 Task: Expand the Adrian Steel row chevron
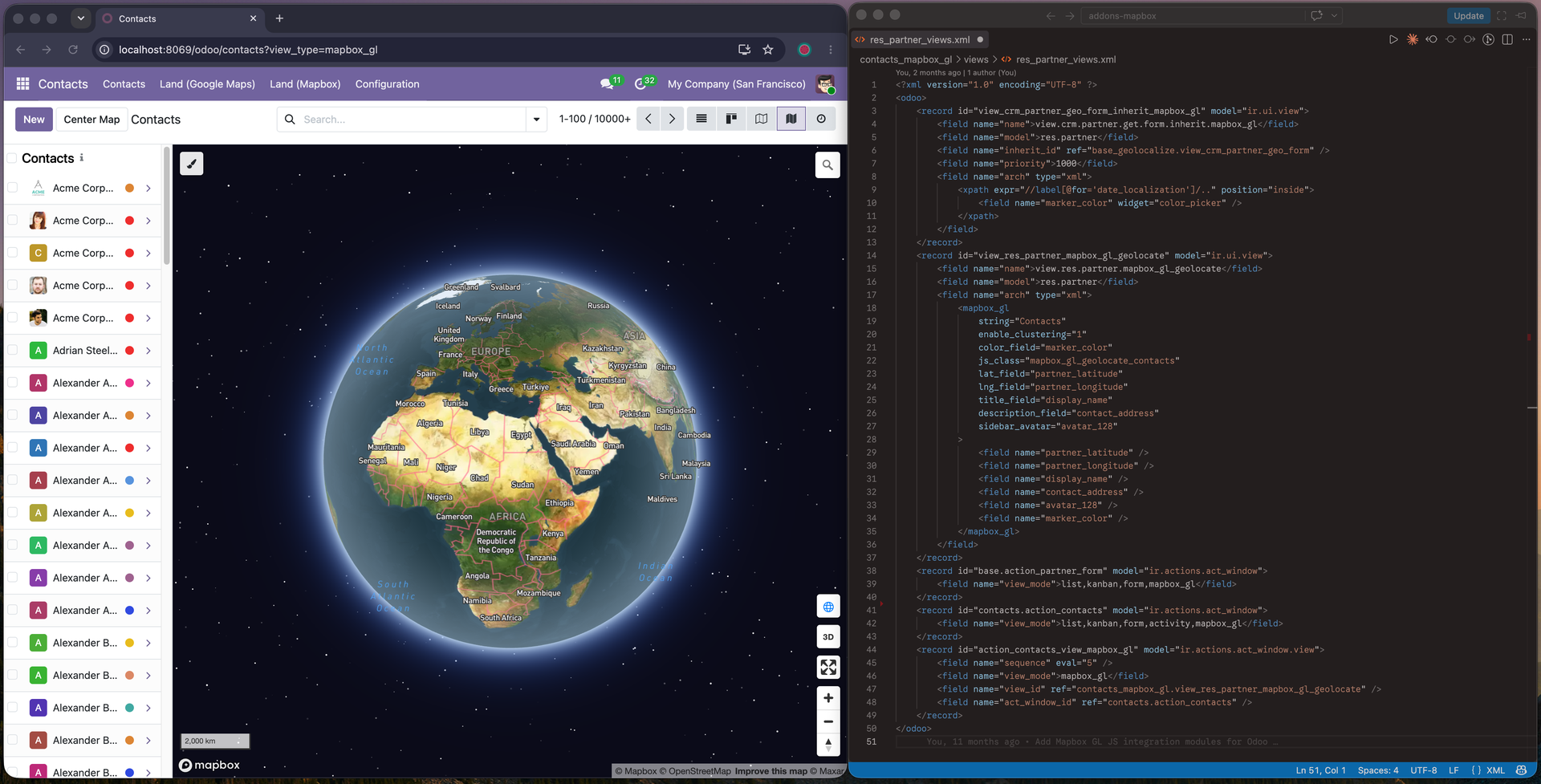click(x=148, y=351)
